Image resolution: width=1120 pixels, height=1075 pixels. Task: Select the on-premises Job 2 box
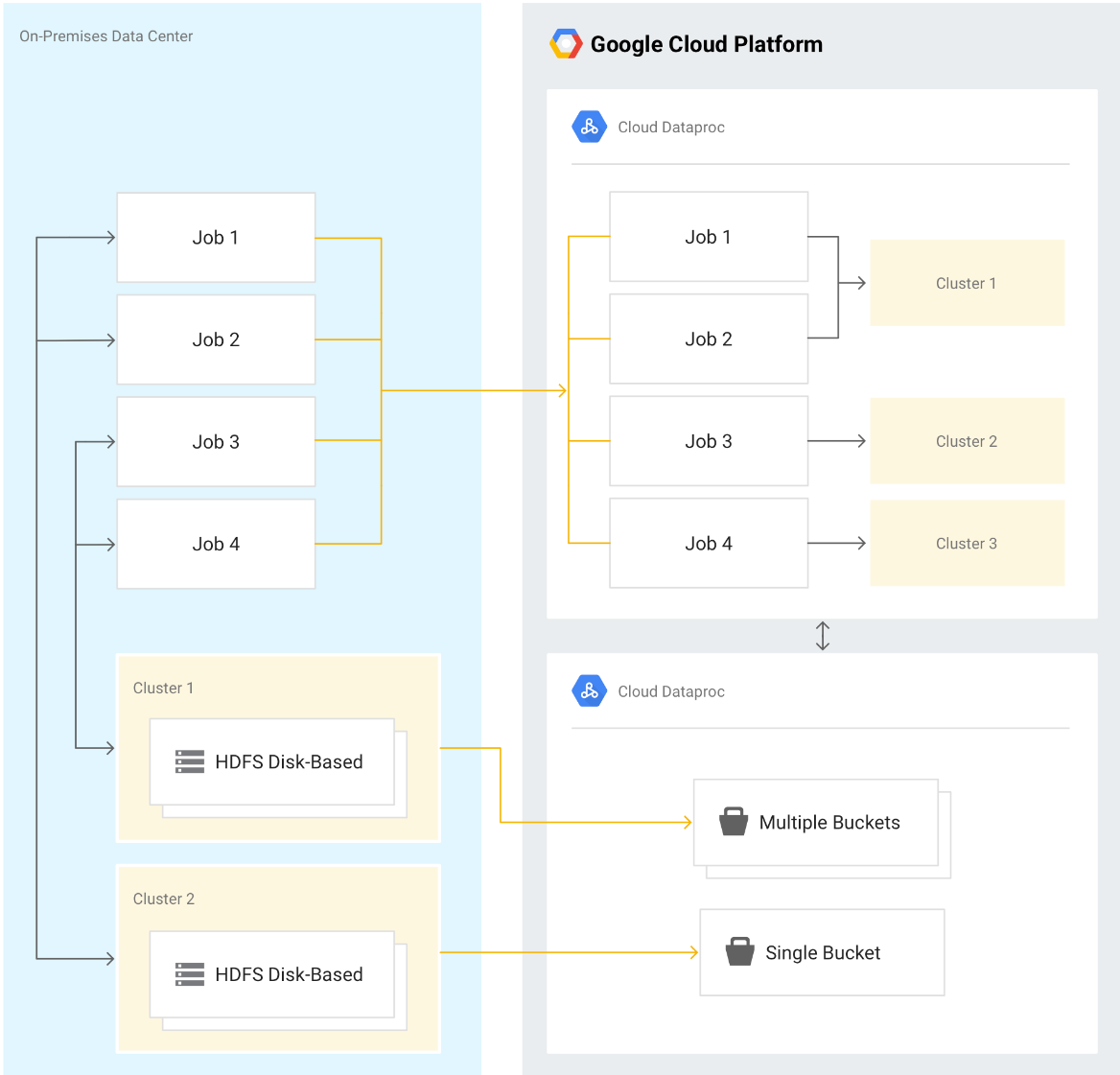pos(216,339)
